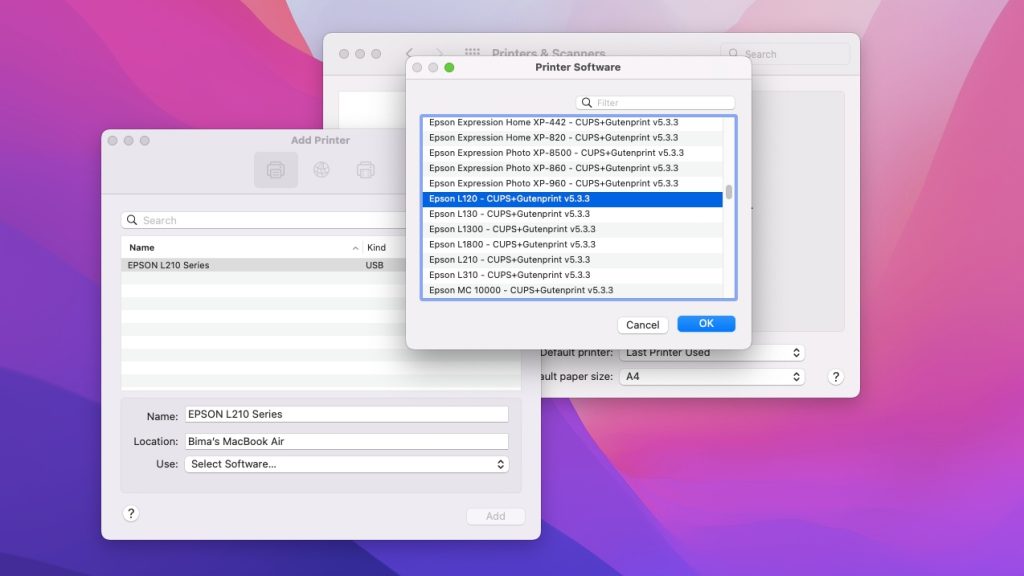
Task: Select the Default printer tab in Add Printer
Action: click(276, 170)
